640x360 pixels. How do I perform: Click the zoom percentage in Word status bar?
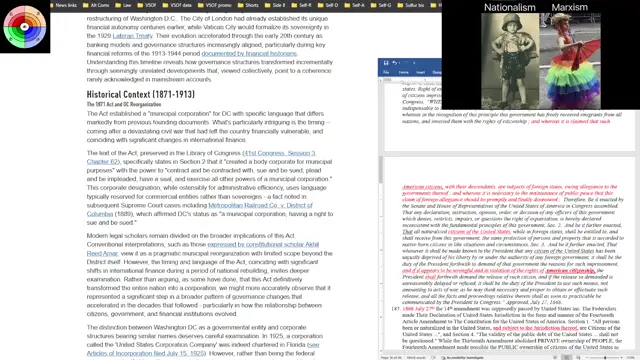coord(630,358)
